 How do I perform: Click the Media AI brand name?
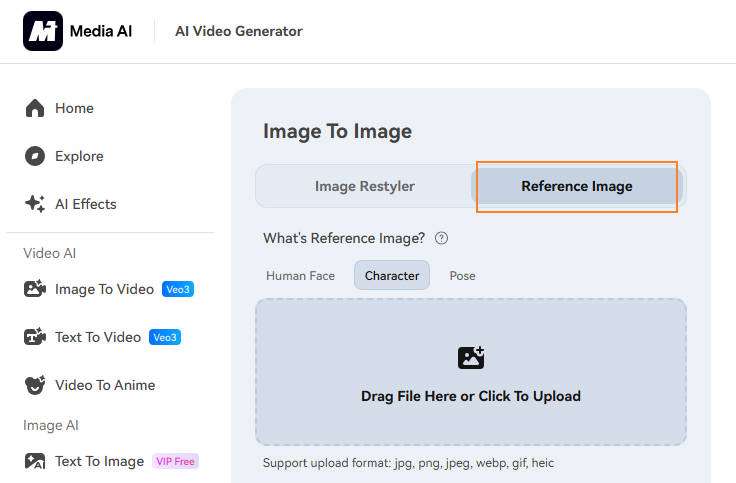click(100, 31)
